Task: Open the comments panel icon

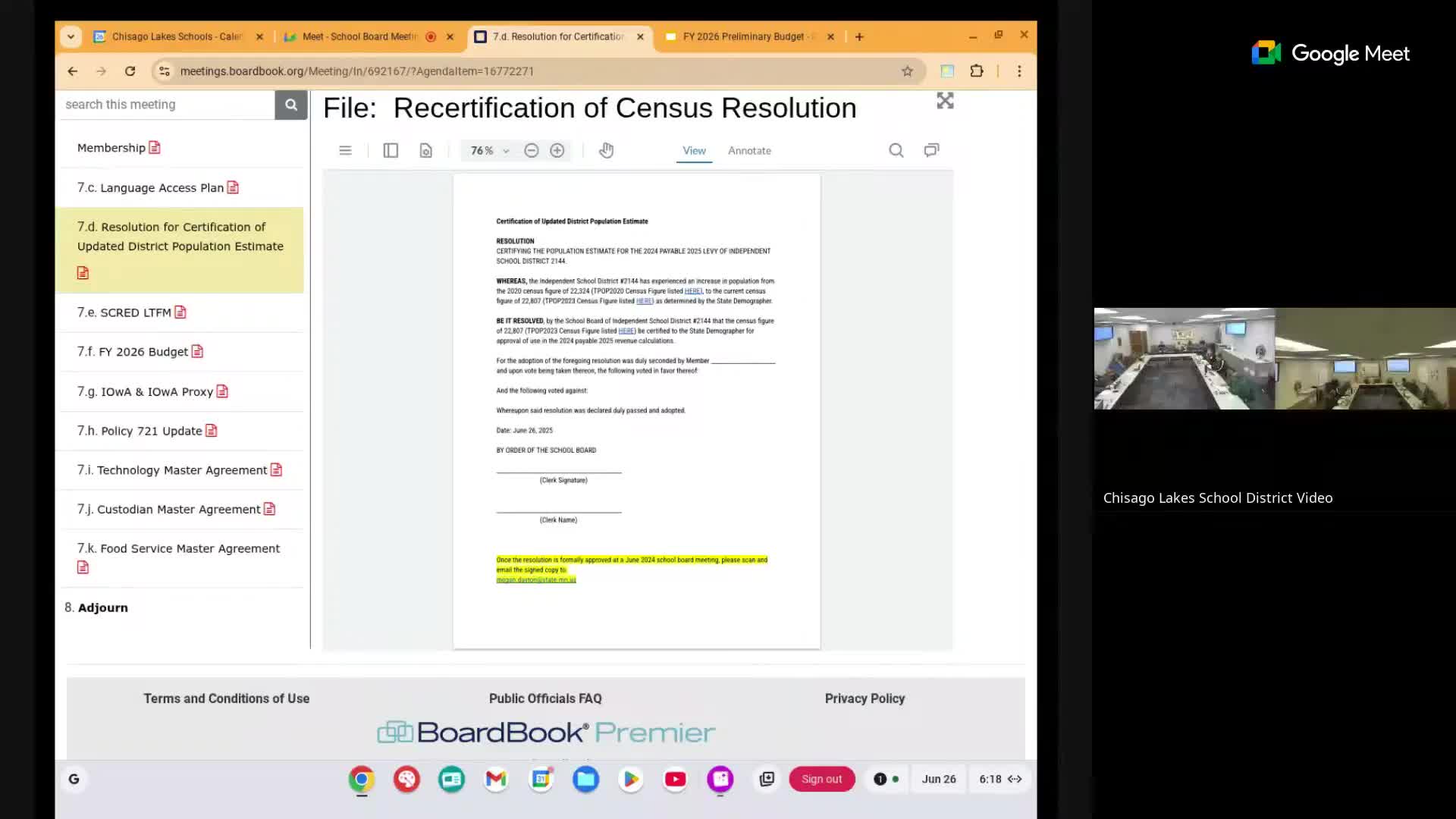Action: [x=931, y=150]
